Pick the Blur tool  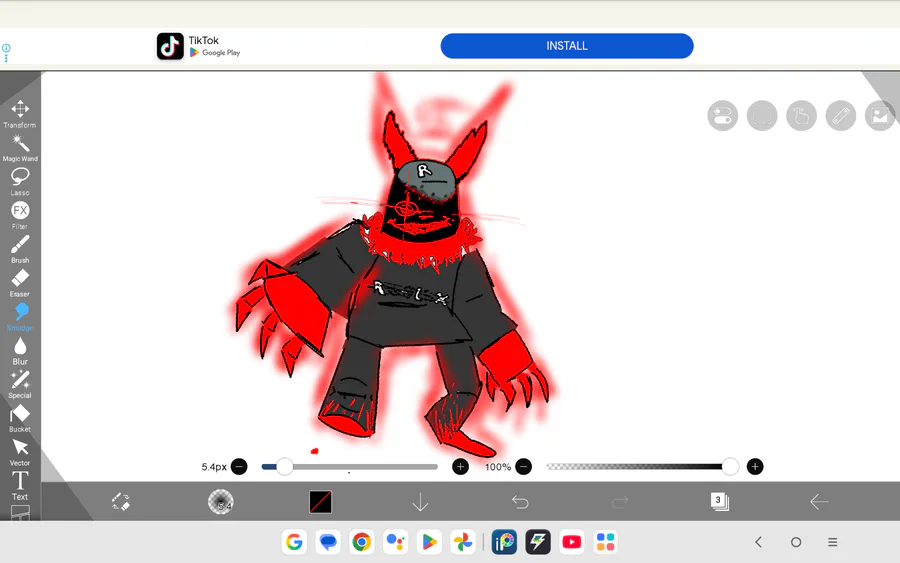pyautogui.click(x=20, y=351)
